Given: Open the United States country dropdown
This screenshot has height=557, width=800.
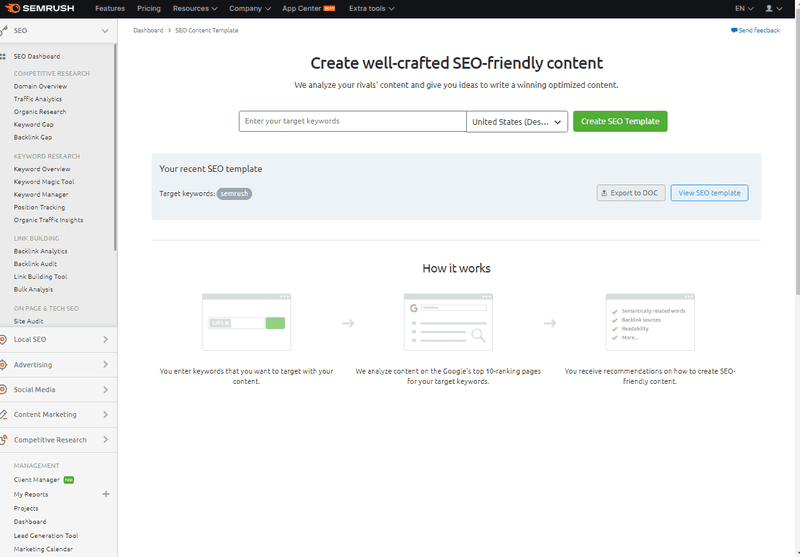Looking at the screenshot, I should click(517, 121).
